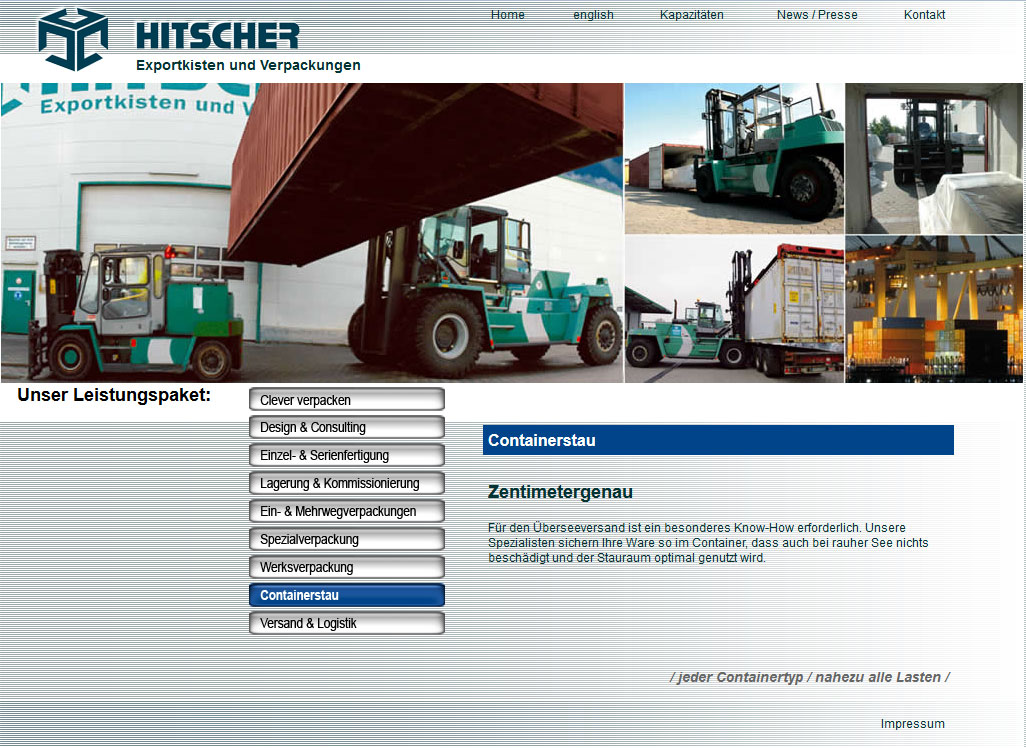Switch the site to english
The width and height of the screenshot is (1026, 748).
tap(593, 14)
